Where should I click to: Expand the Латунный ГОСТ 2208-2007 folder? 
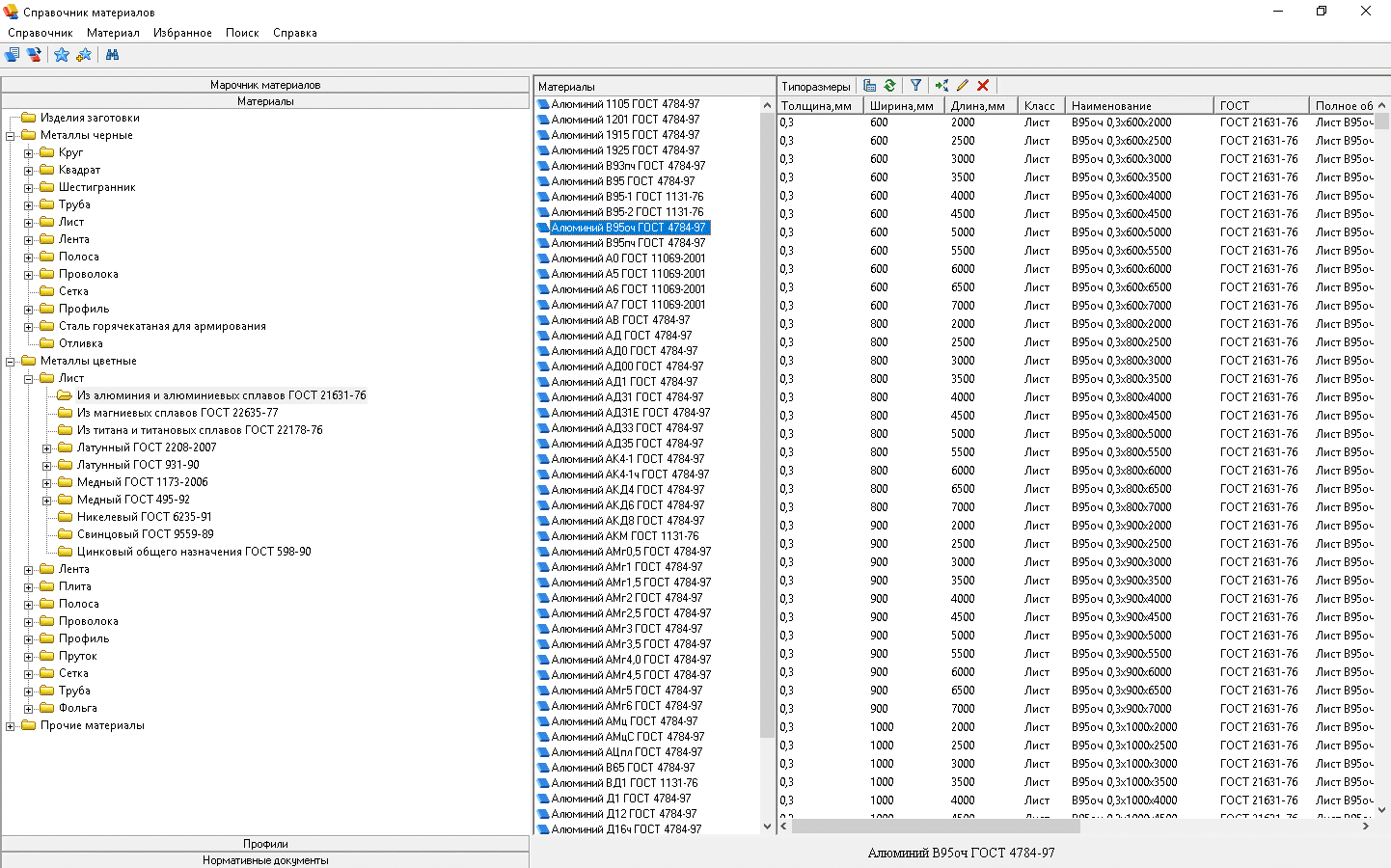(x=47, y=448)
